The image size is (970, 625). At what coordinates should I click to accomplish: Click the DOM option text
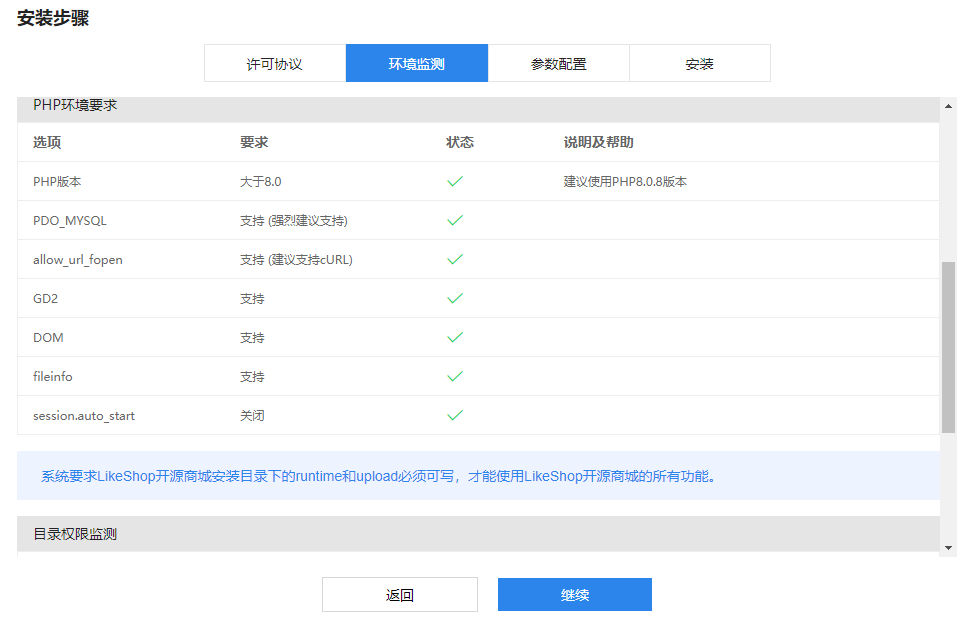tap(48, 337)
